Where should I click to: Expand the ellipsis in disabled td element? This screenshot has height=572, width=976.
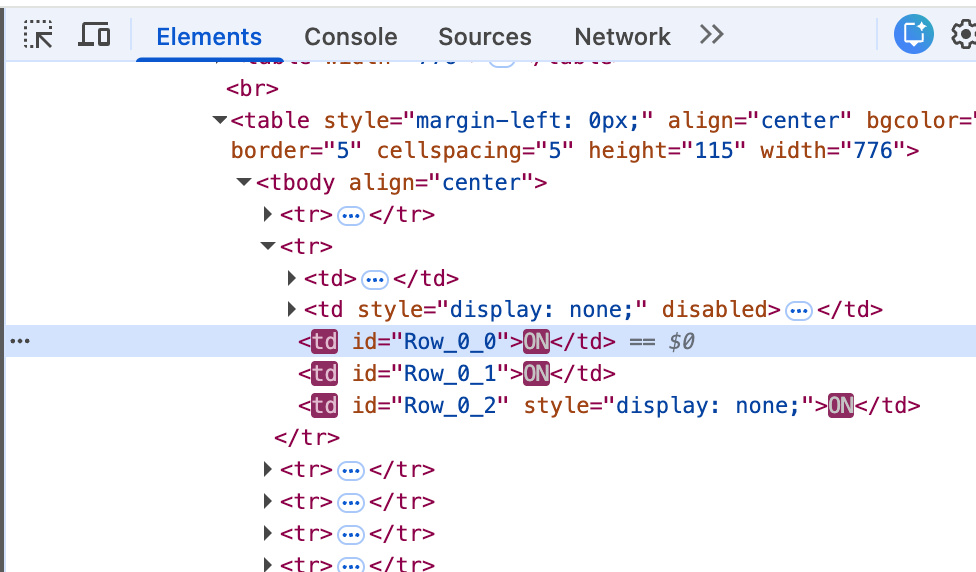(798, 311)
